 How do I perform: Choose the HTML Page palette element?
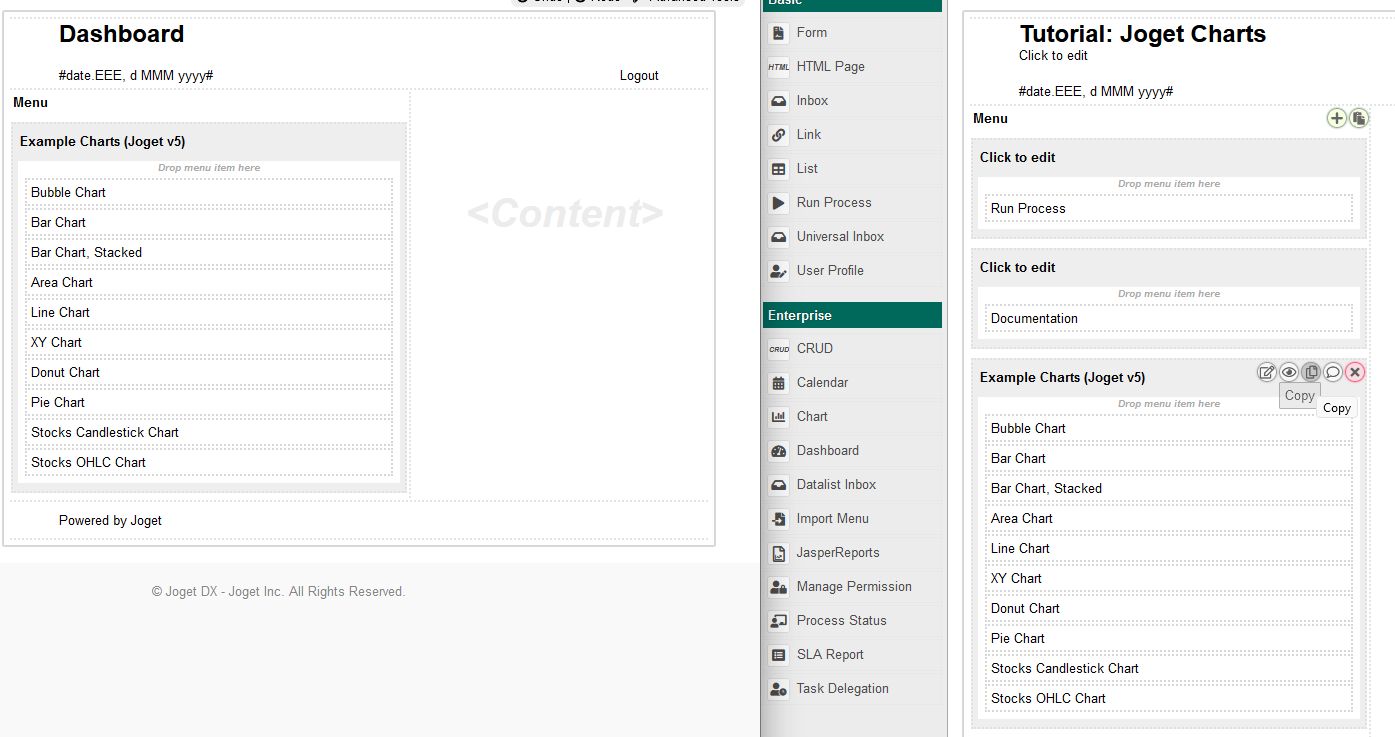[830, 67]
